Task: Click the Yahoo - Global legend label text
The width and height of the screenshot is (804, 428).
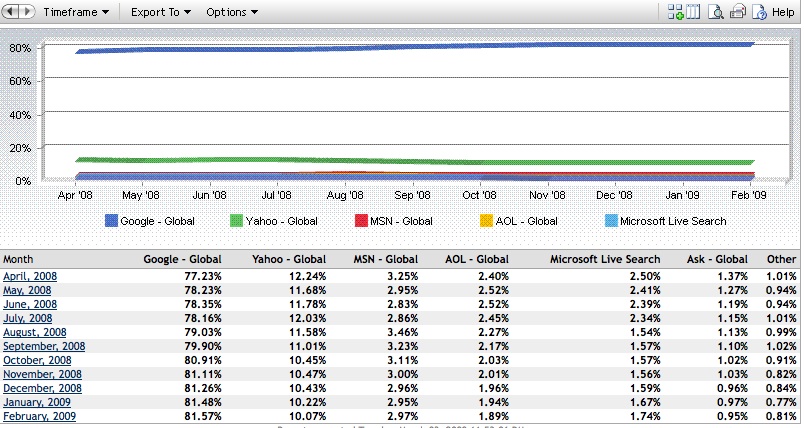Action: [282, 221]
